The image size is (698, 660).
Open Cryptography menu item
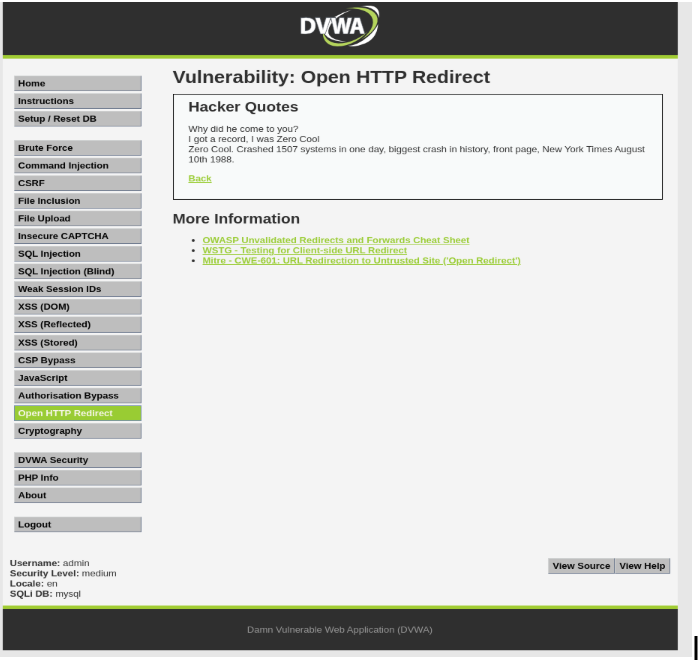[77, 431]
